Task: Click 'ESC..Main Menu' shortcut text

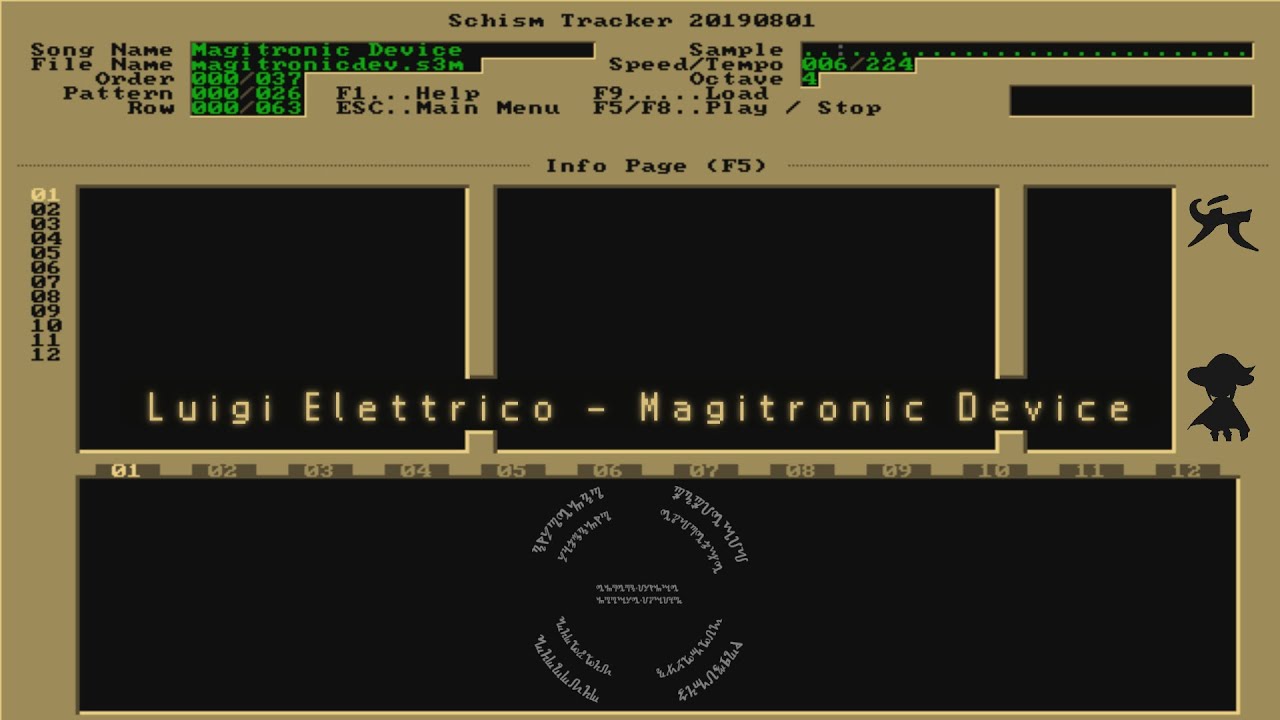Action: point(448,108)
